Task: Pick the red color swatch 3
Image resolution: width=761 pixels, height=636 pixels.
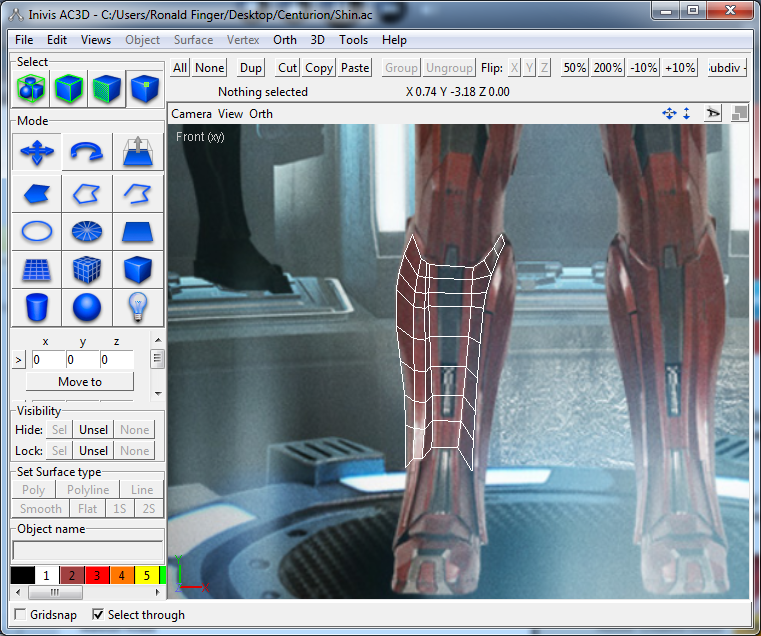Action: pyautogui.click(x=97, y=575)
